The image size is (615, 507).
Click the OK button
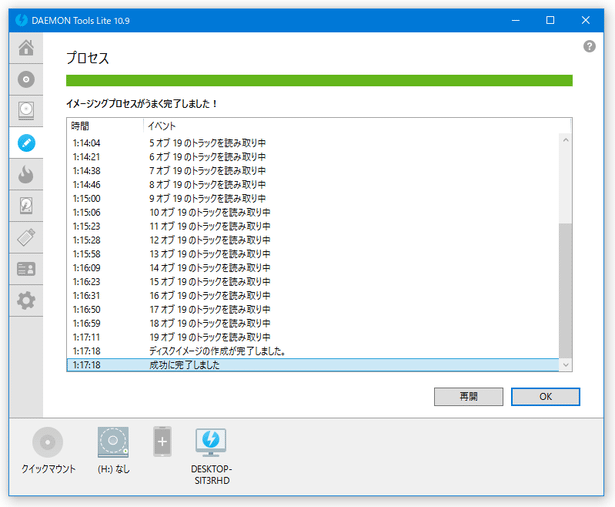(x=545, y=396)
